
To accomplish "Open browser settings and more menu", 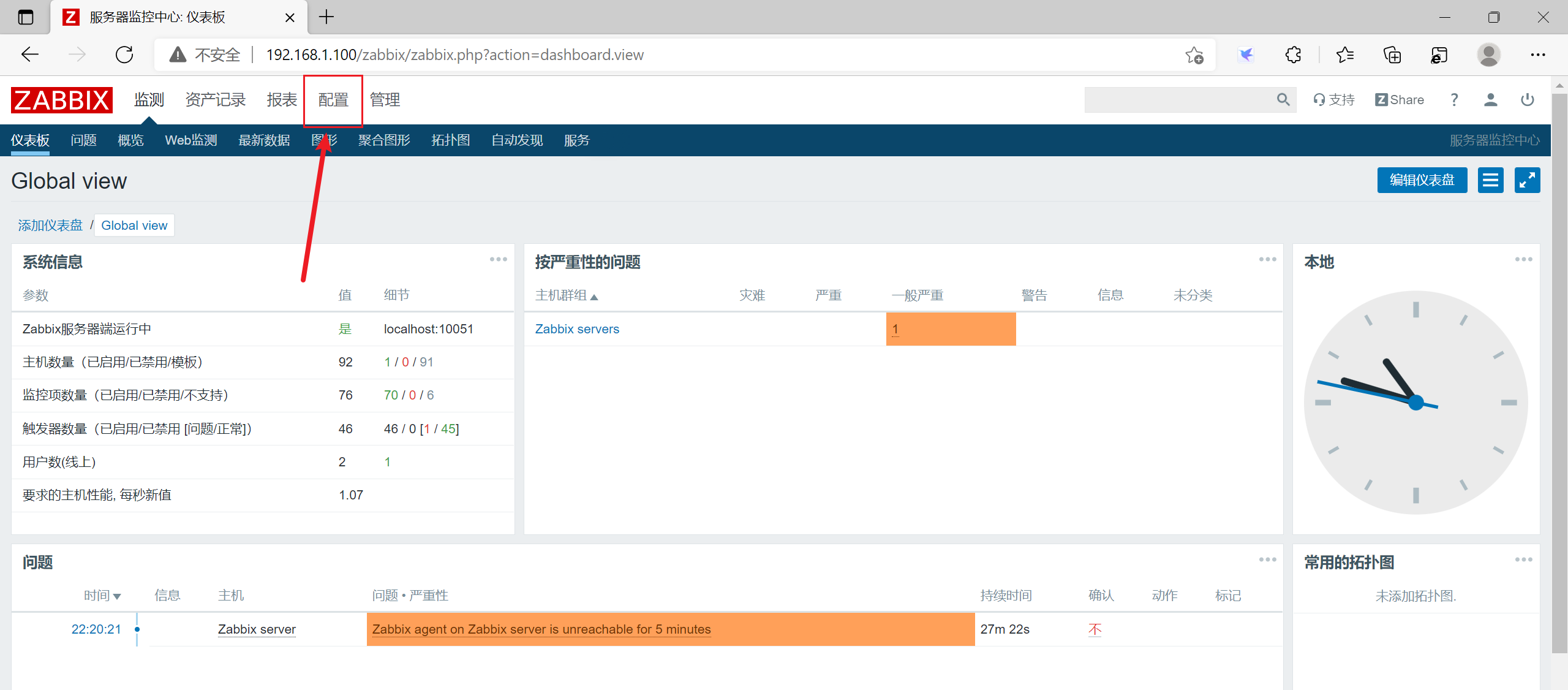I will tap(1538, 55).
